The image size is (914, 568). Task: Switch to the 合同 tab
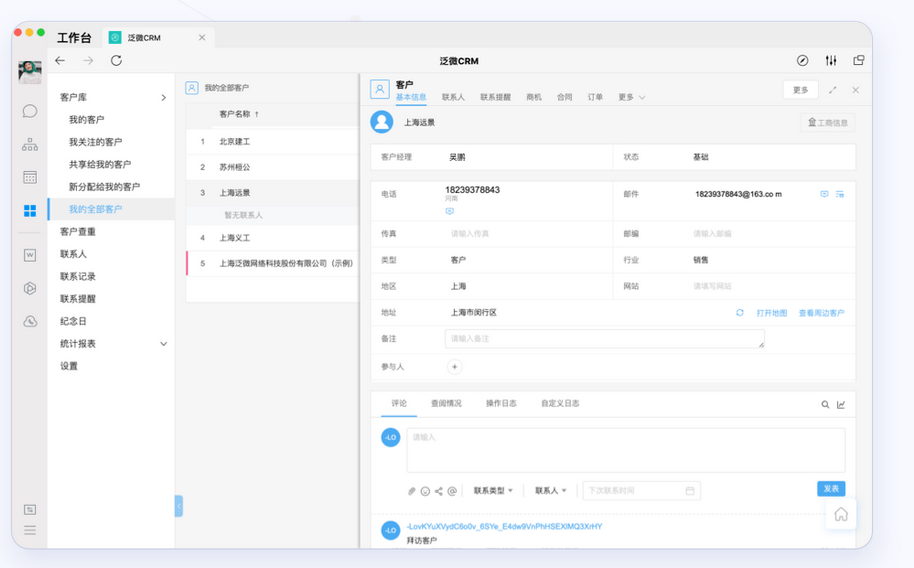565,98
